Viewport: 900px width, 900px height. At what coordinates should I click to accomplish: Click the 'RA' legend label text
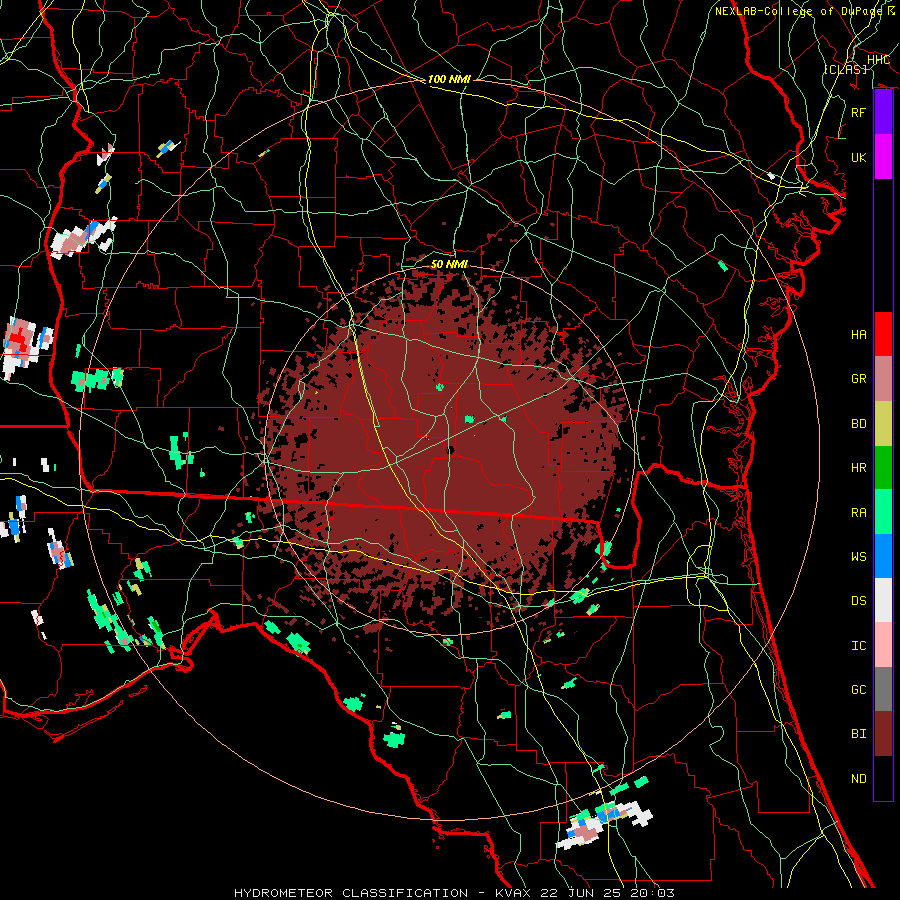(858, 512)
